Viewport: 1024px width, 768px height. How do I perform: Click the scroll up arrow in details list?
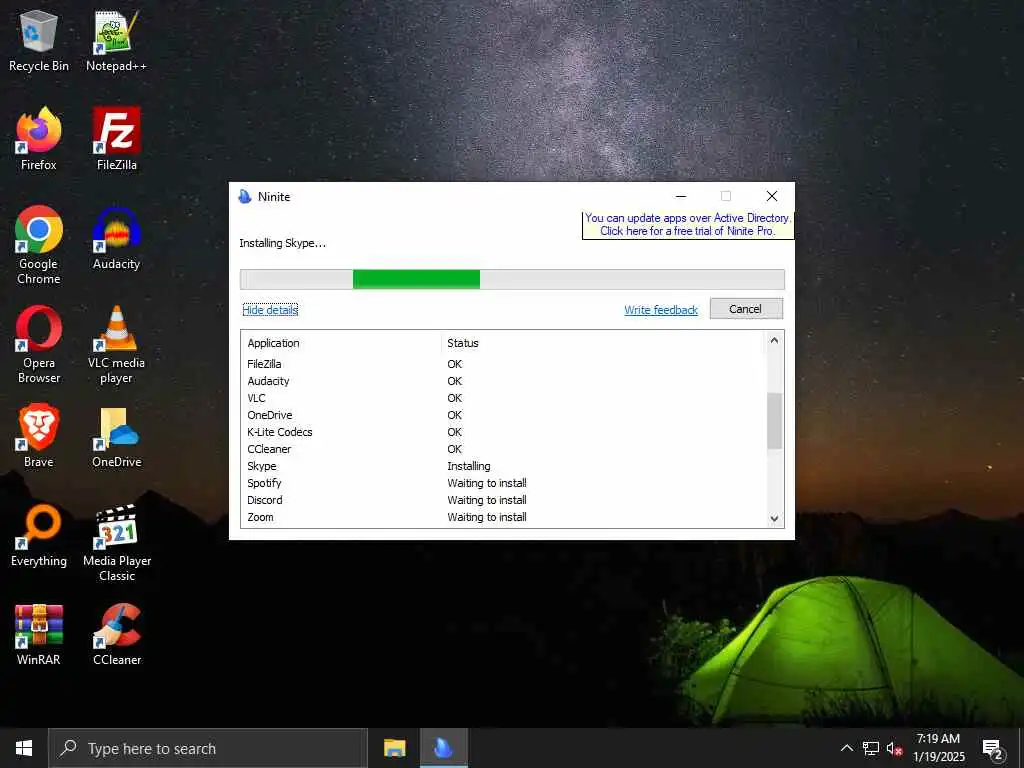774,340
